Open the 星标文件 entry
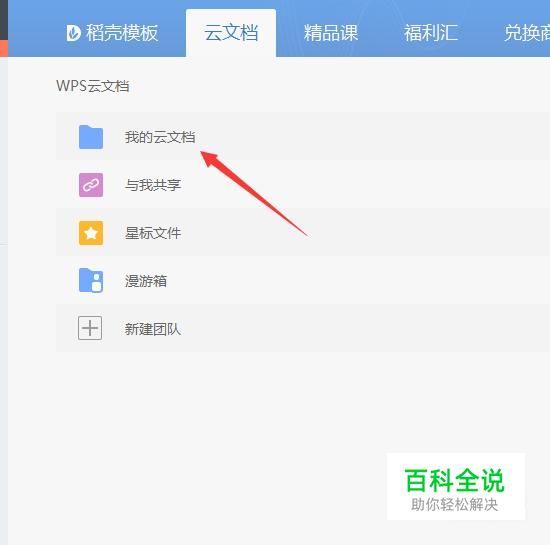The image size is (550, 545). point(303,233)
